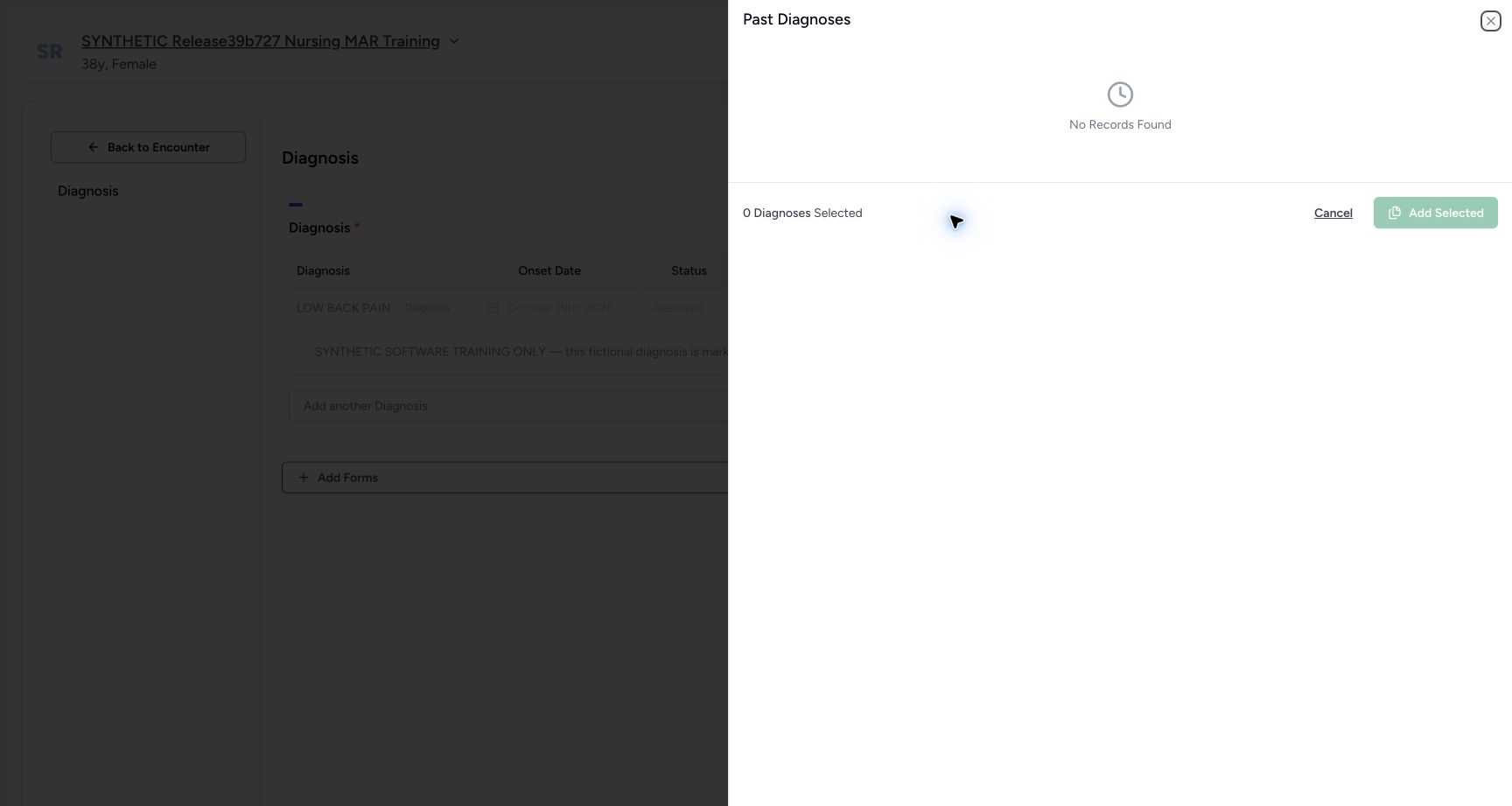Click the copy icon on Add Selected
Viewport: 1512px width, 806px height.
tap(1395, 213)
